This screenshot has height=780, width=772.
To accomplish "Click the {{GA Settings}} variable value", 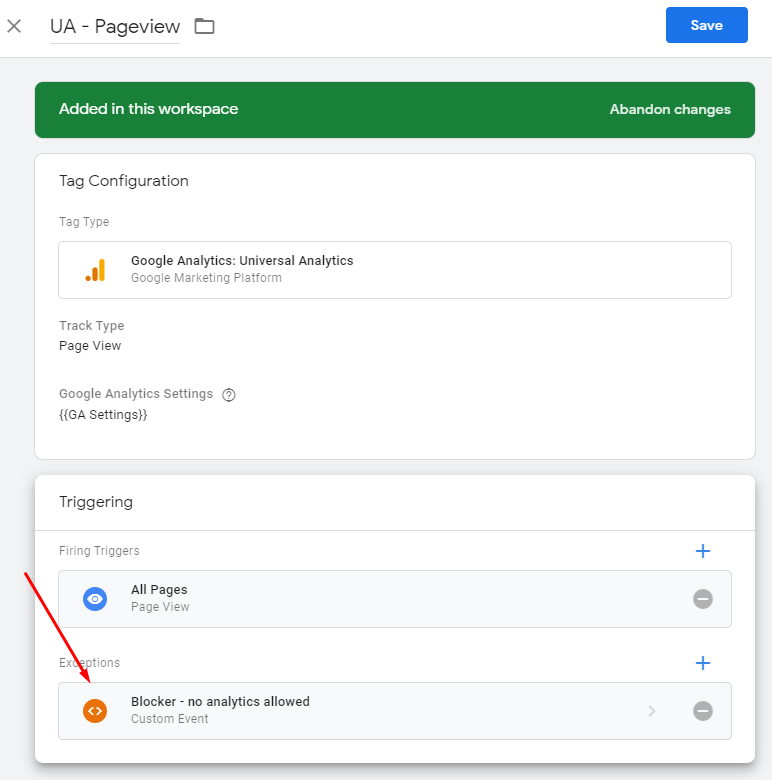I will 103,414.
